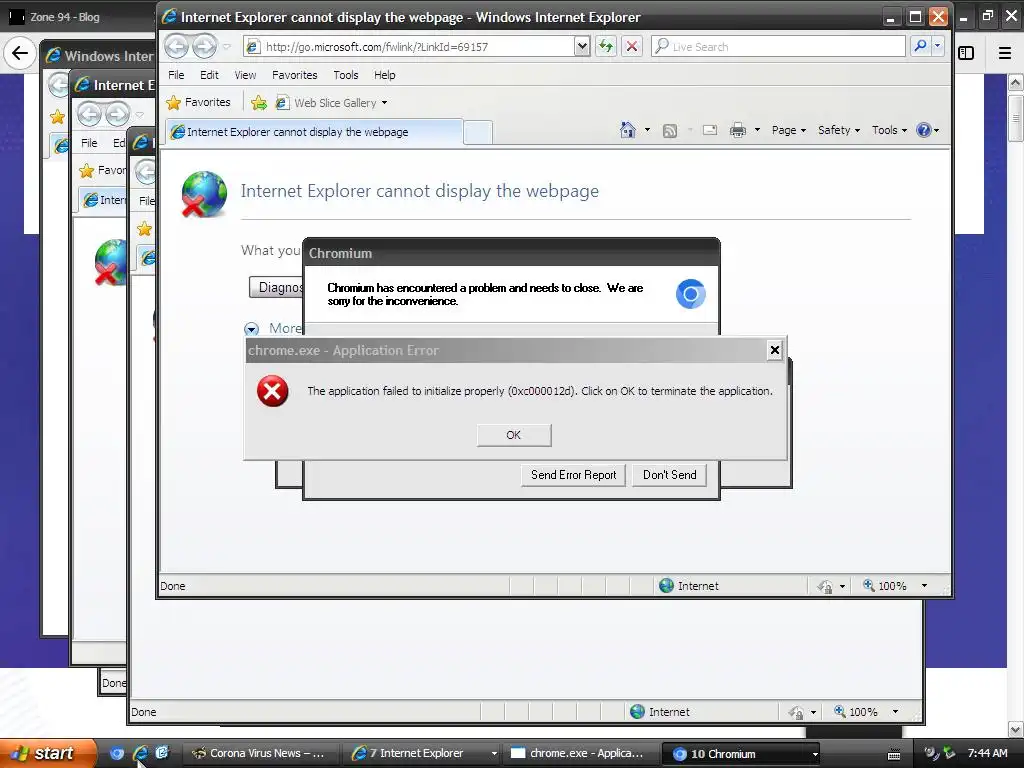This screenshot has height=768, width=1024.
Task: Open 10 Chromium taskbar group
Action: 742,754
